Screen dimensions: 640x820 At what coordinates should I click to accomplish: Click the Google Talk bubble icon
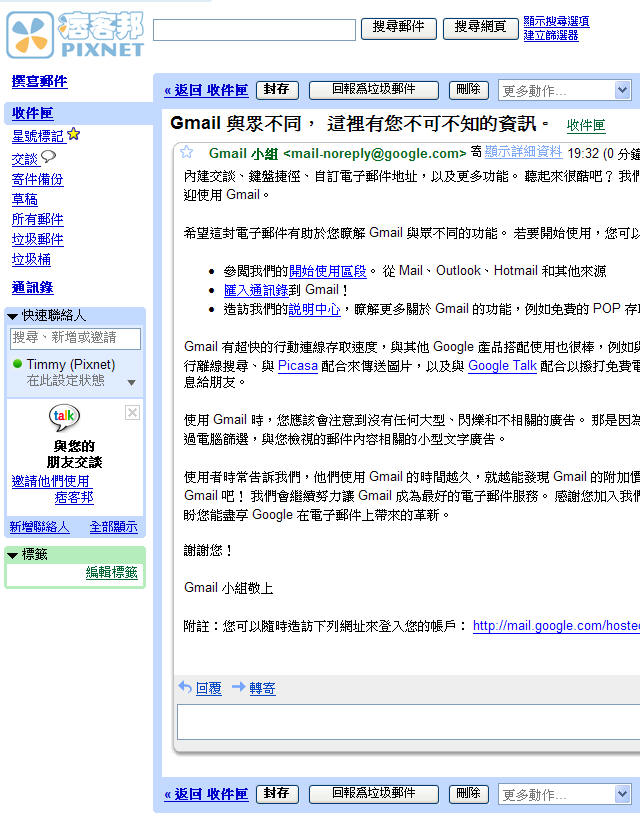64,417
